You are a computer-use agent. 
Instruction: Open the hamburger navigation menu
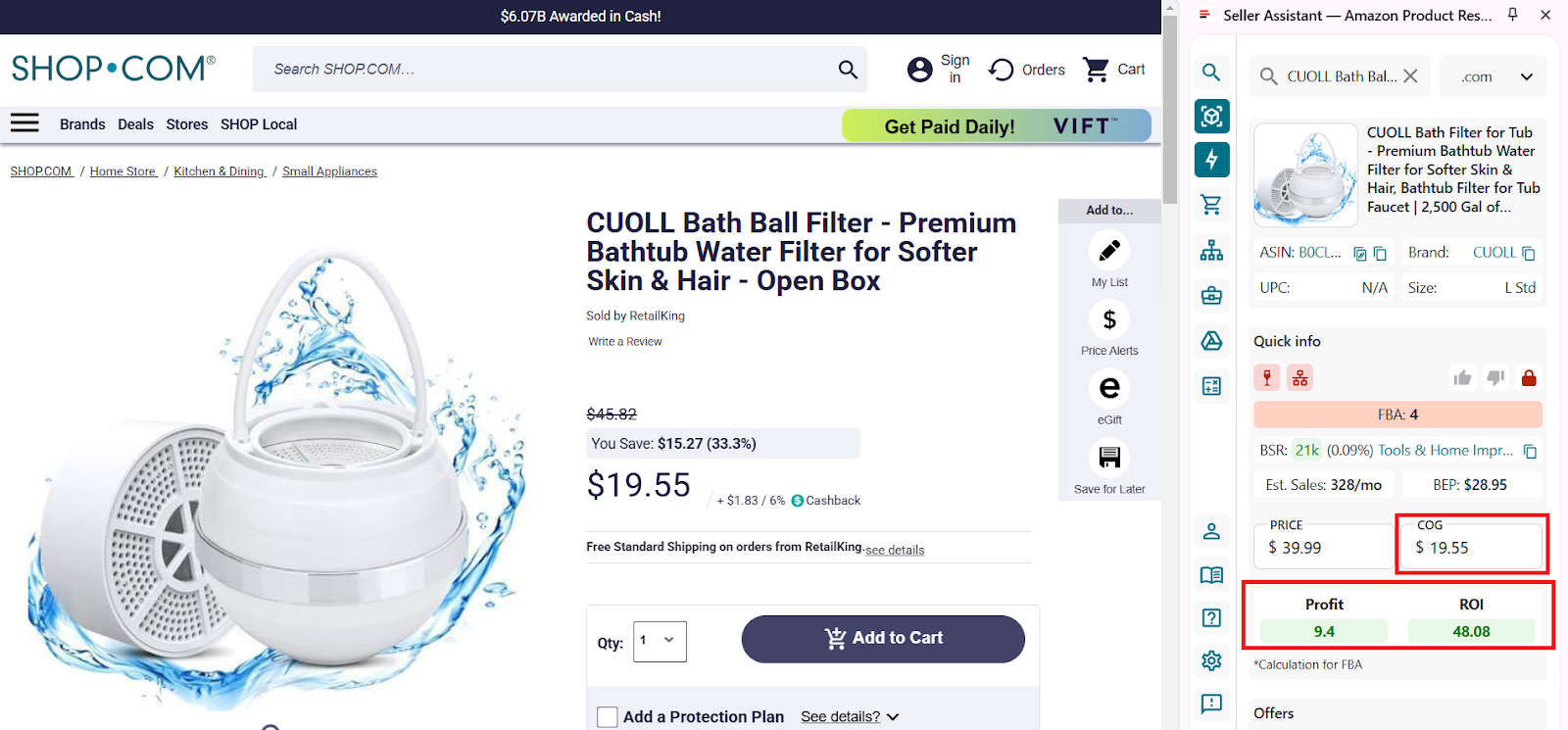(24, 122)
